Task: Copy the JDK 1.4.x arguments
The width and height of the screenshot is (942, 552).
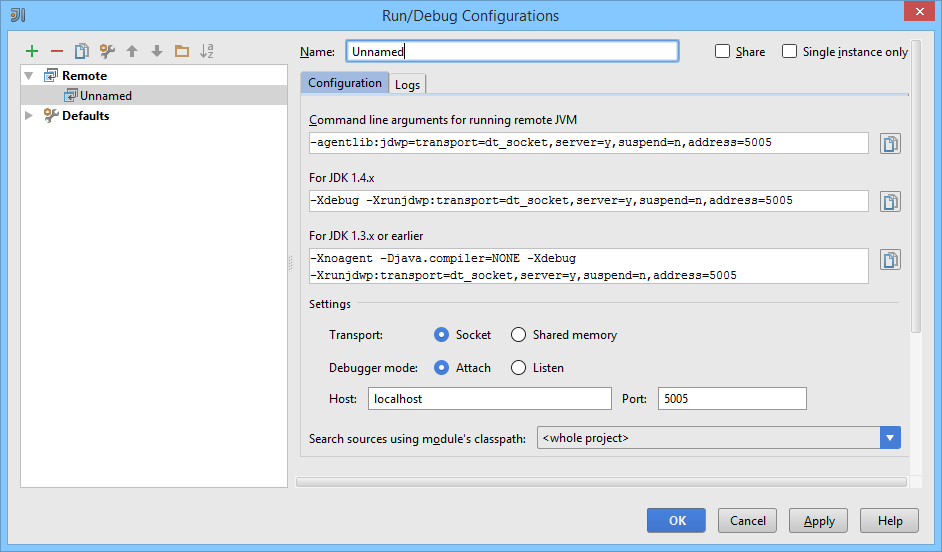Action: point(890,202)
